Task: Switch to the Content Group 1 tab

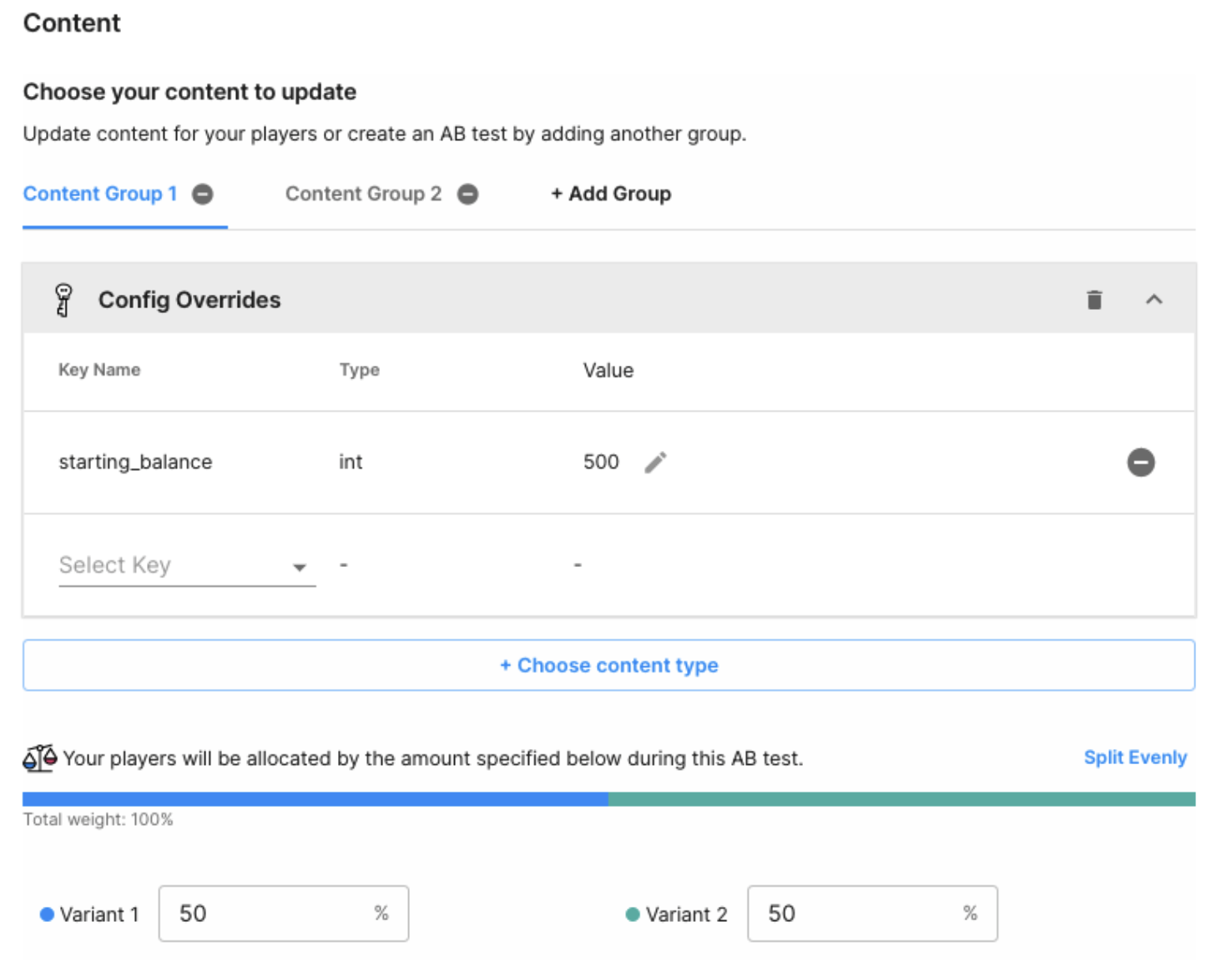Action: point(100,195)
